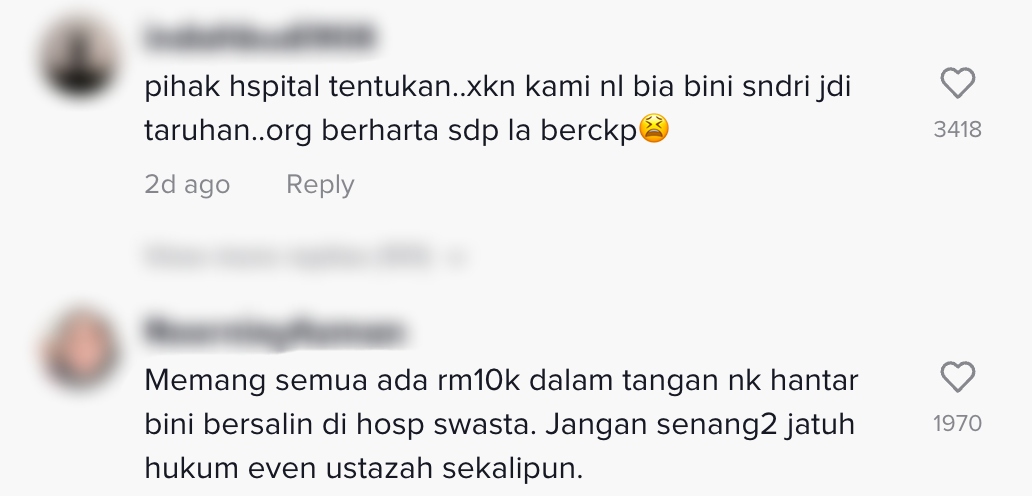Click the word 'rm10k' in second comment

(478, 380)
